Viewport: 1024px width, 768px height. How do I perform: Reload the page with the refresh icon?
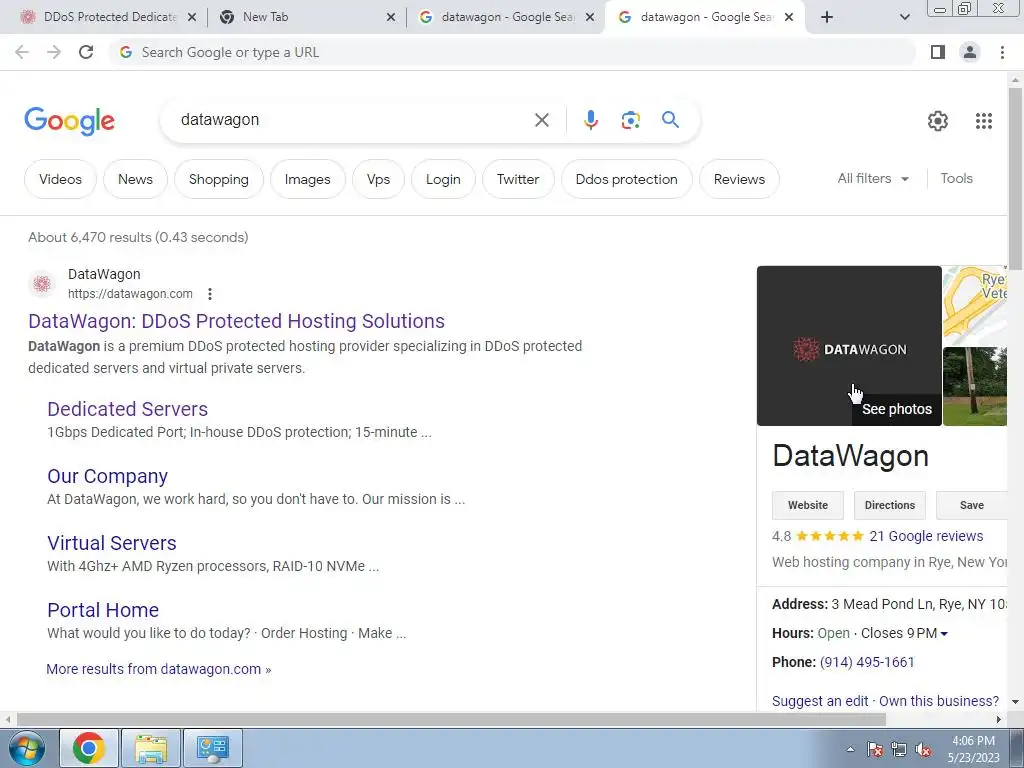(x=86, y=52)
